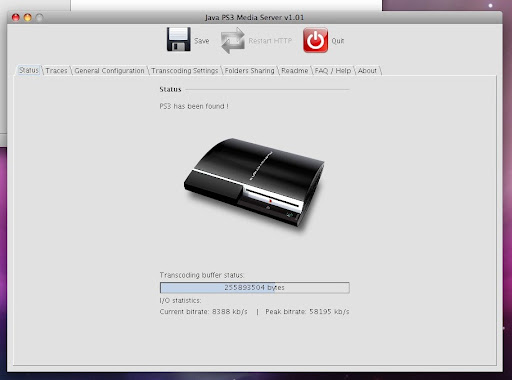The height and width of the screenshot is (380, 512).
Task: Click the Peak bitrate statistic text
Action: (x=307, y=312)
